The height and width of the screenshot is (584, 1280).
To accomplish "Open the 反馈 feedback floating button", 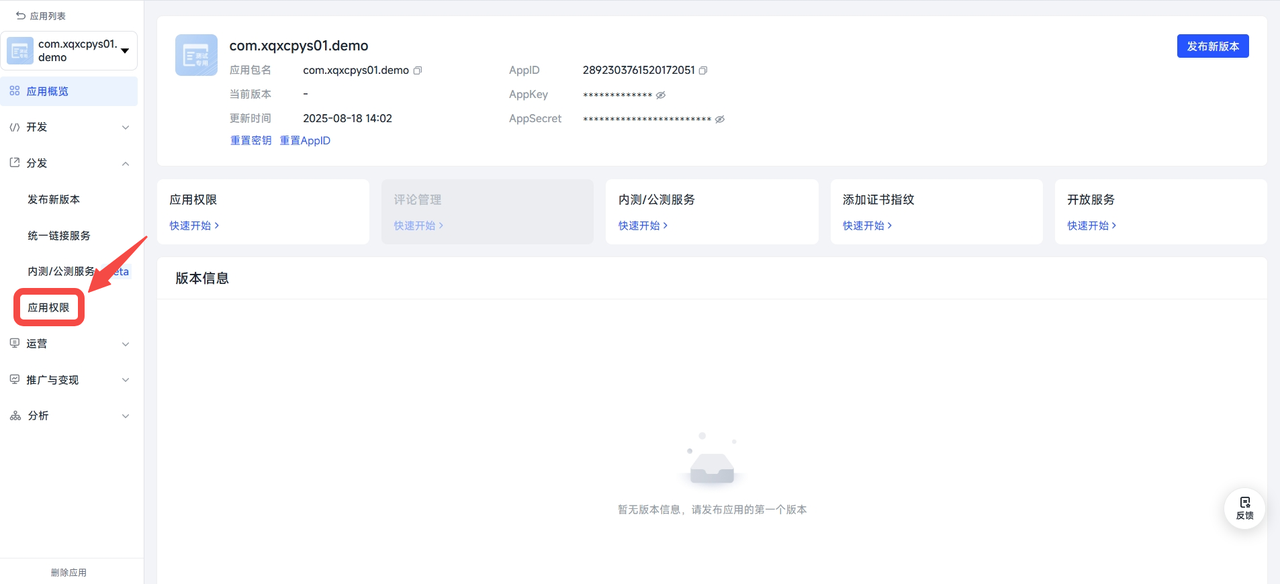I will [x=1244, y=508].
